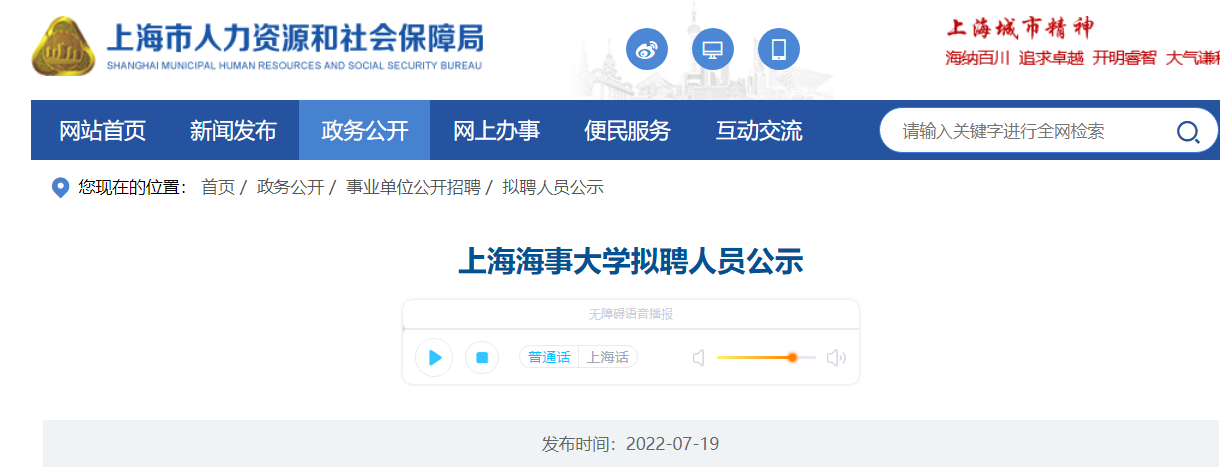Open 互动交流 in navigation bar
Image resolution: width=1220 pixels, height=473 pixels.
[759, 130]
